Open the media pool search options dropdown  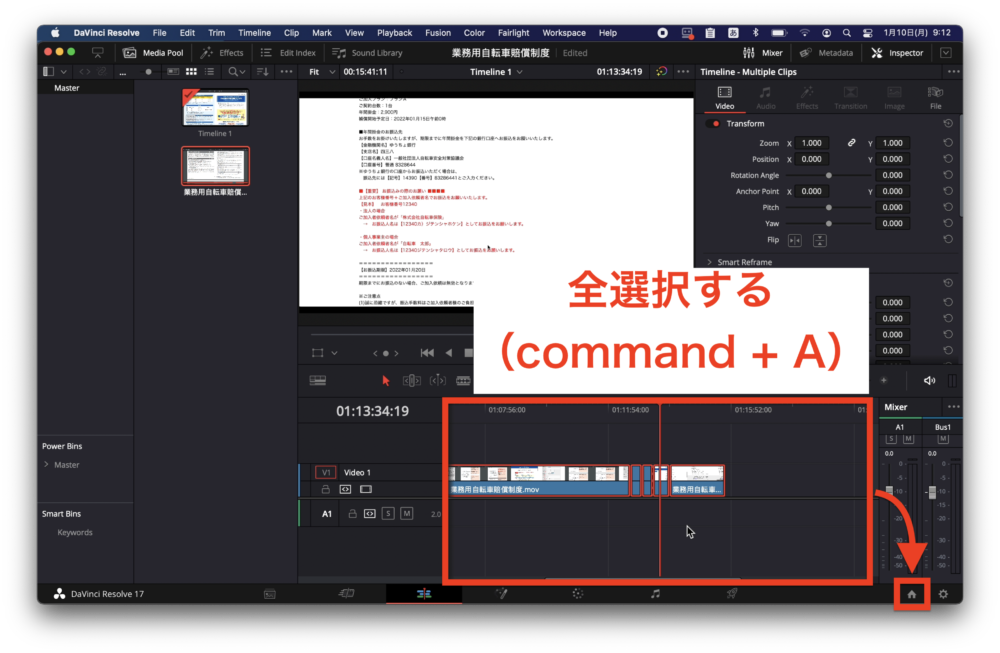[237, 72]
